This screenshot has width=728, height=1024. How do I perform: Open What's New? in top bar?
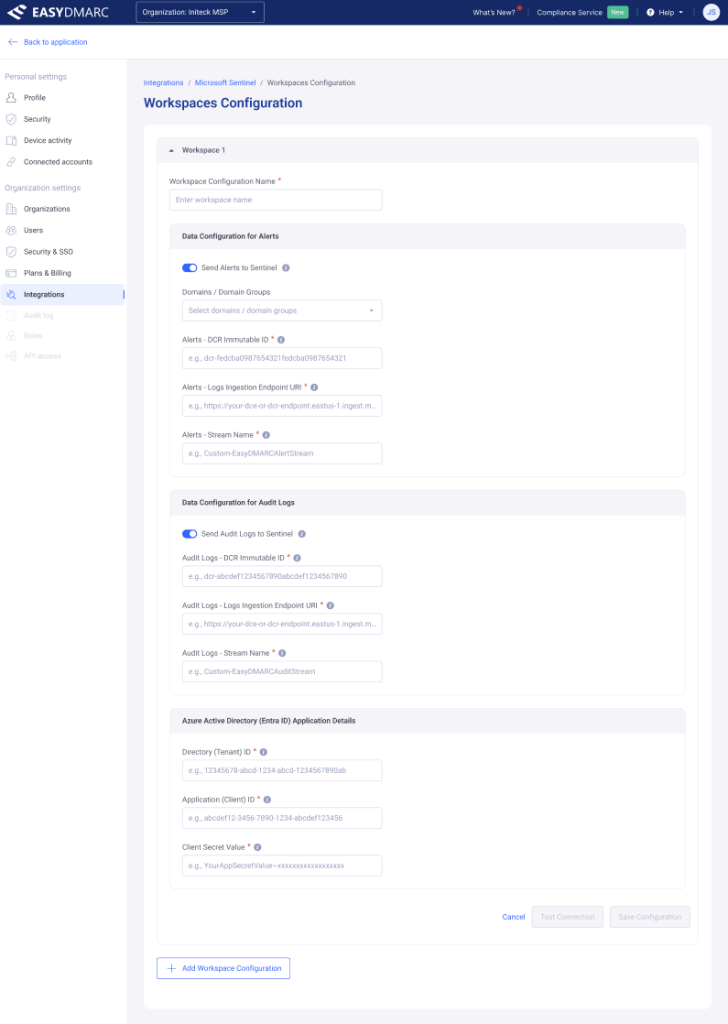pyautogui.click(x=494, y=12)
